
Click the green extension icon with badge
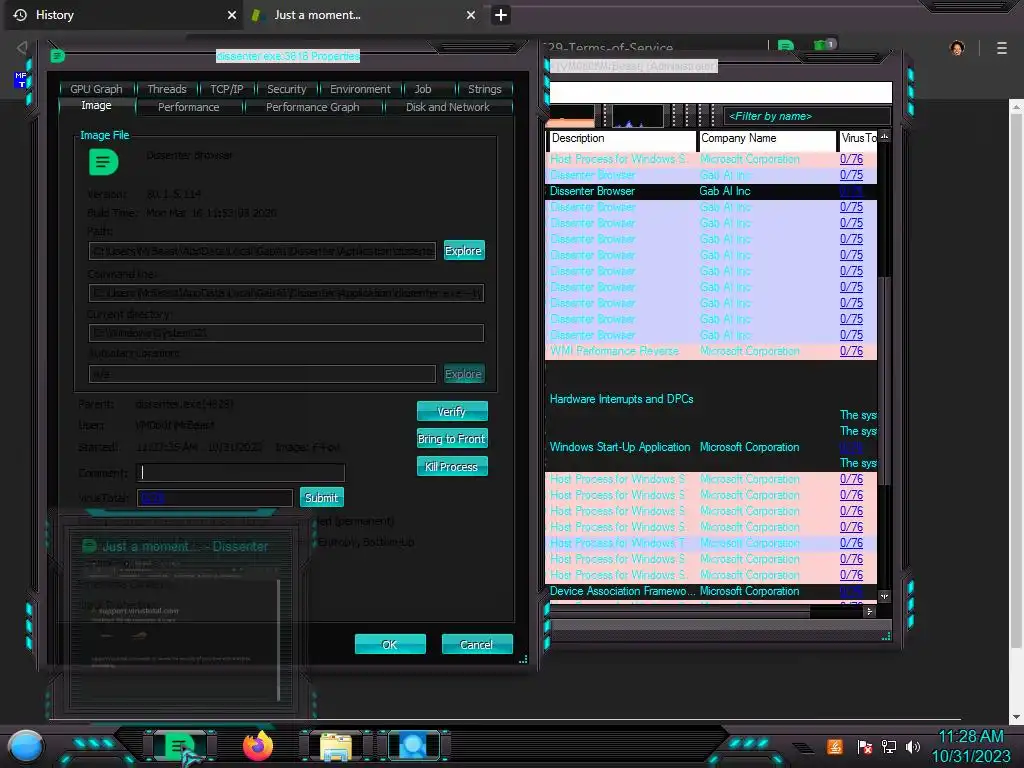coord(824,45)
